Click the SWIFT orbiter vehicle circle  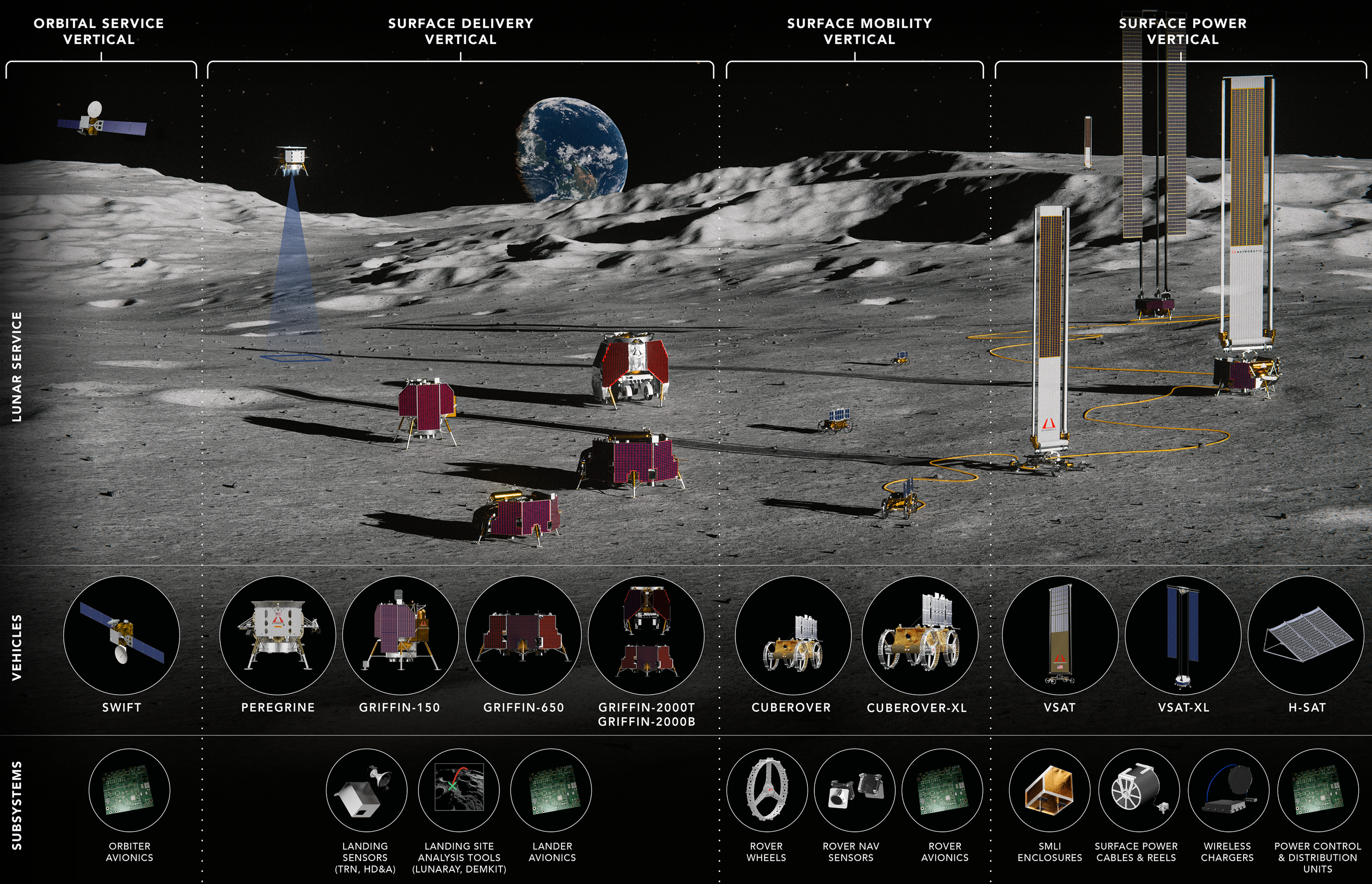click(122, 635)
